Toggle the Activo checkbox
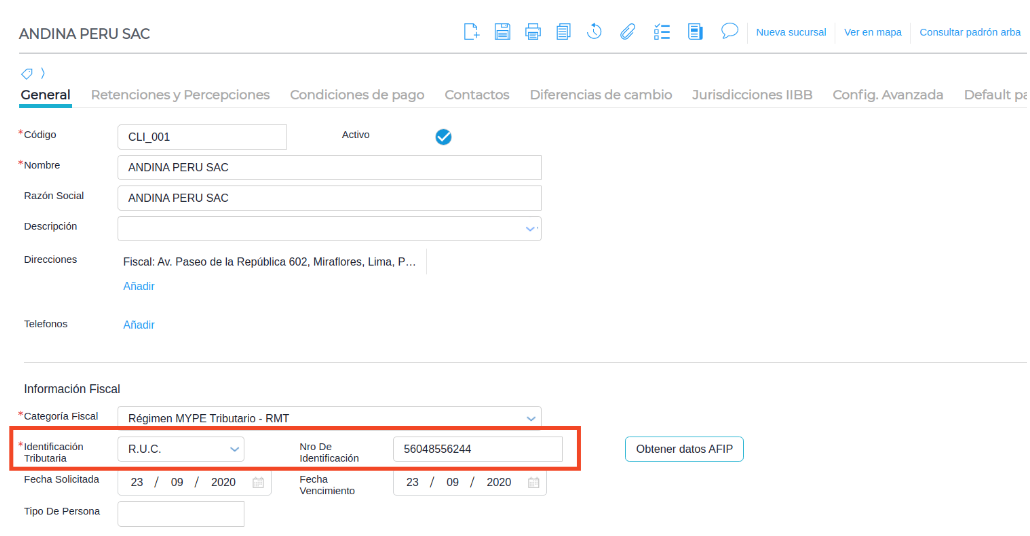The height and width of the screenshot is (536, 1030). pyautogui.click(x=443, y=137)
